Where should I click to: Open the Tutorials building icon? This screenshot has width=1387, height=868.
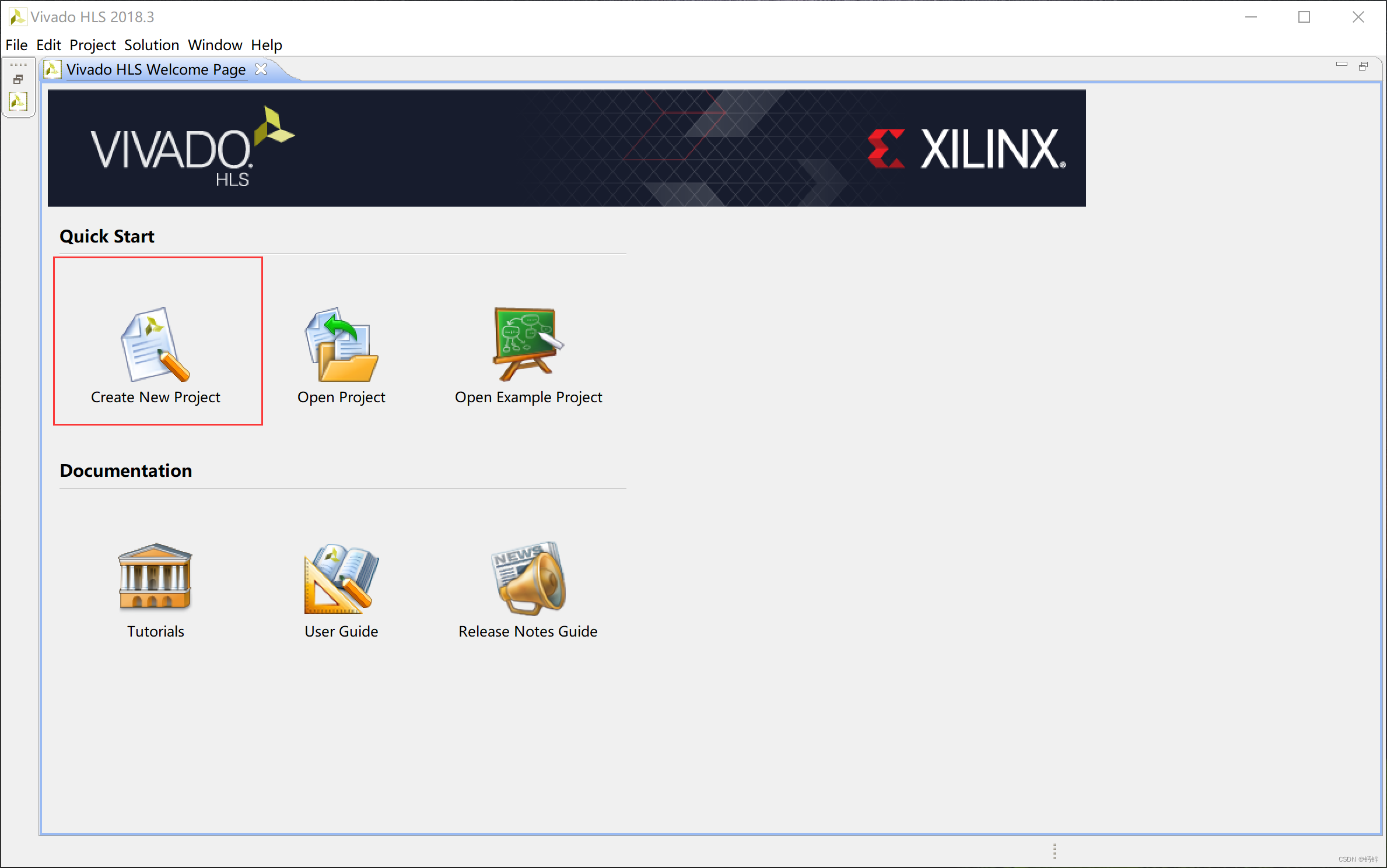(155, 577)
